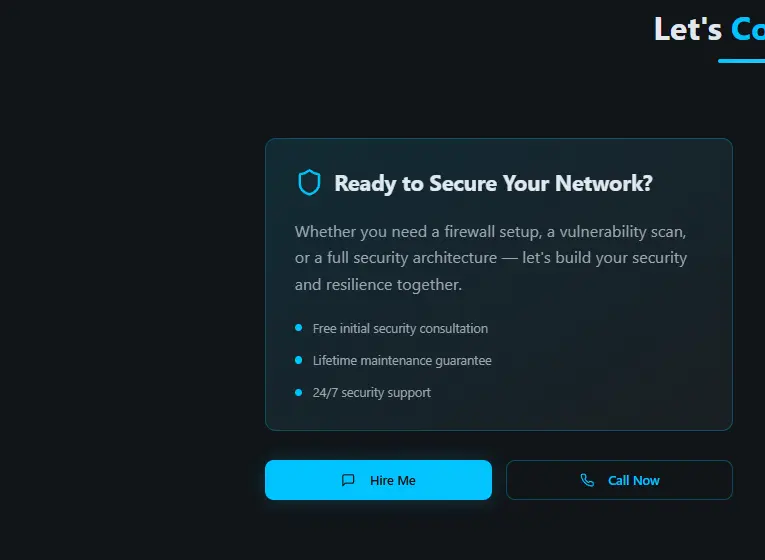Click the blue 'Co' text in page title

point(747,29)
